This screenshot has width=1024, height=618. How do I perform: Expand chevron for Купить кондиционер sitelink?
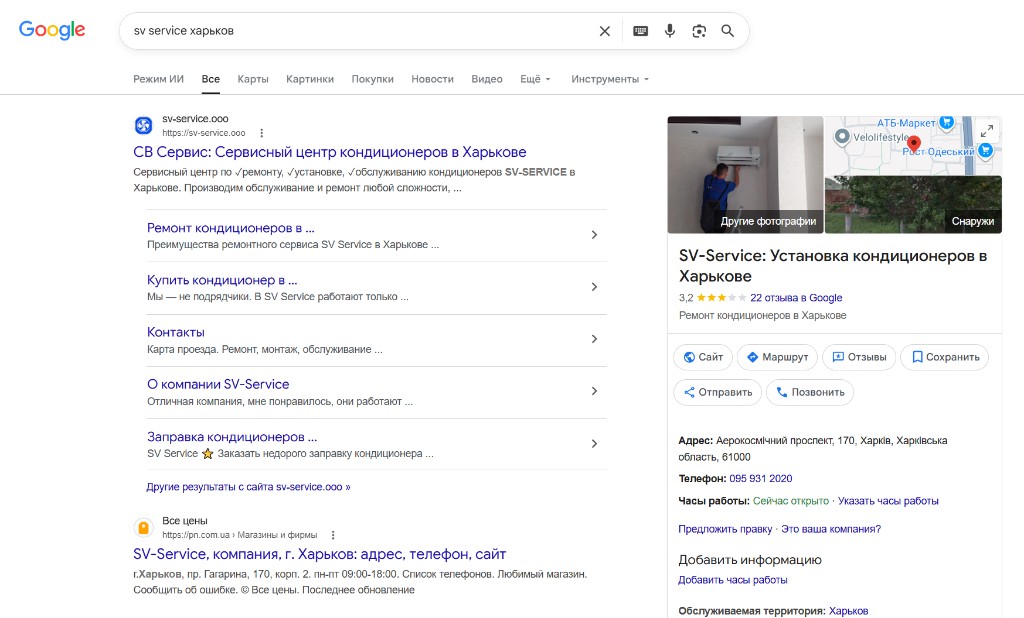[x=594, y=287]
